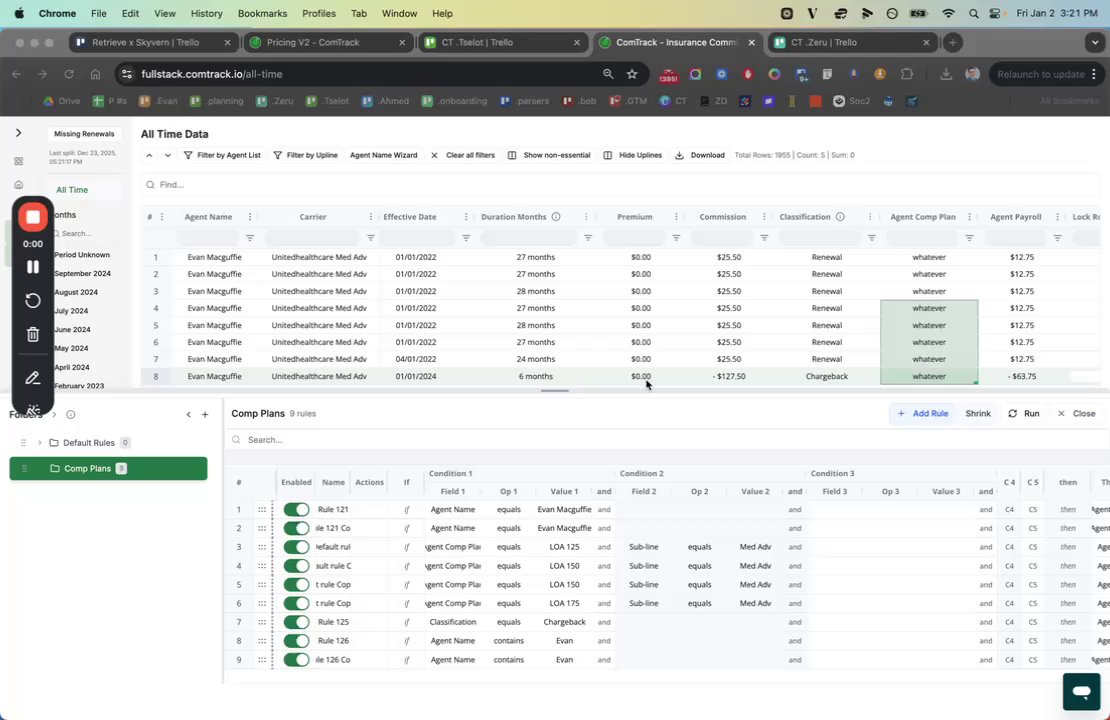1110x720 pixels.
Task: Disable the Rule 121 toggle
Action: pyautogui.click(x=296, y=509)
